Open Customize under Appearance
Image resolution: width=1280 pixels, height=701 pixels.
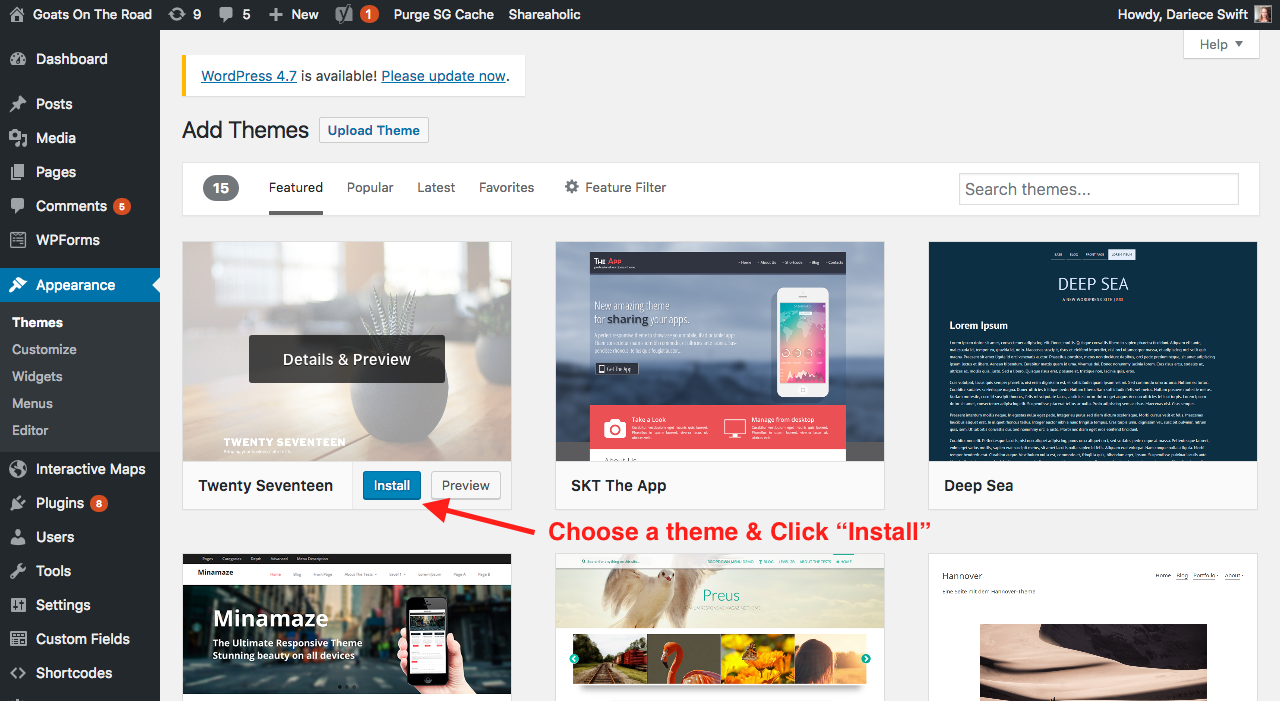coord(44,349)
